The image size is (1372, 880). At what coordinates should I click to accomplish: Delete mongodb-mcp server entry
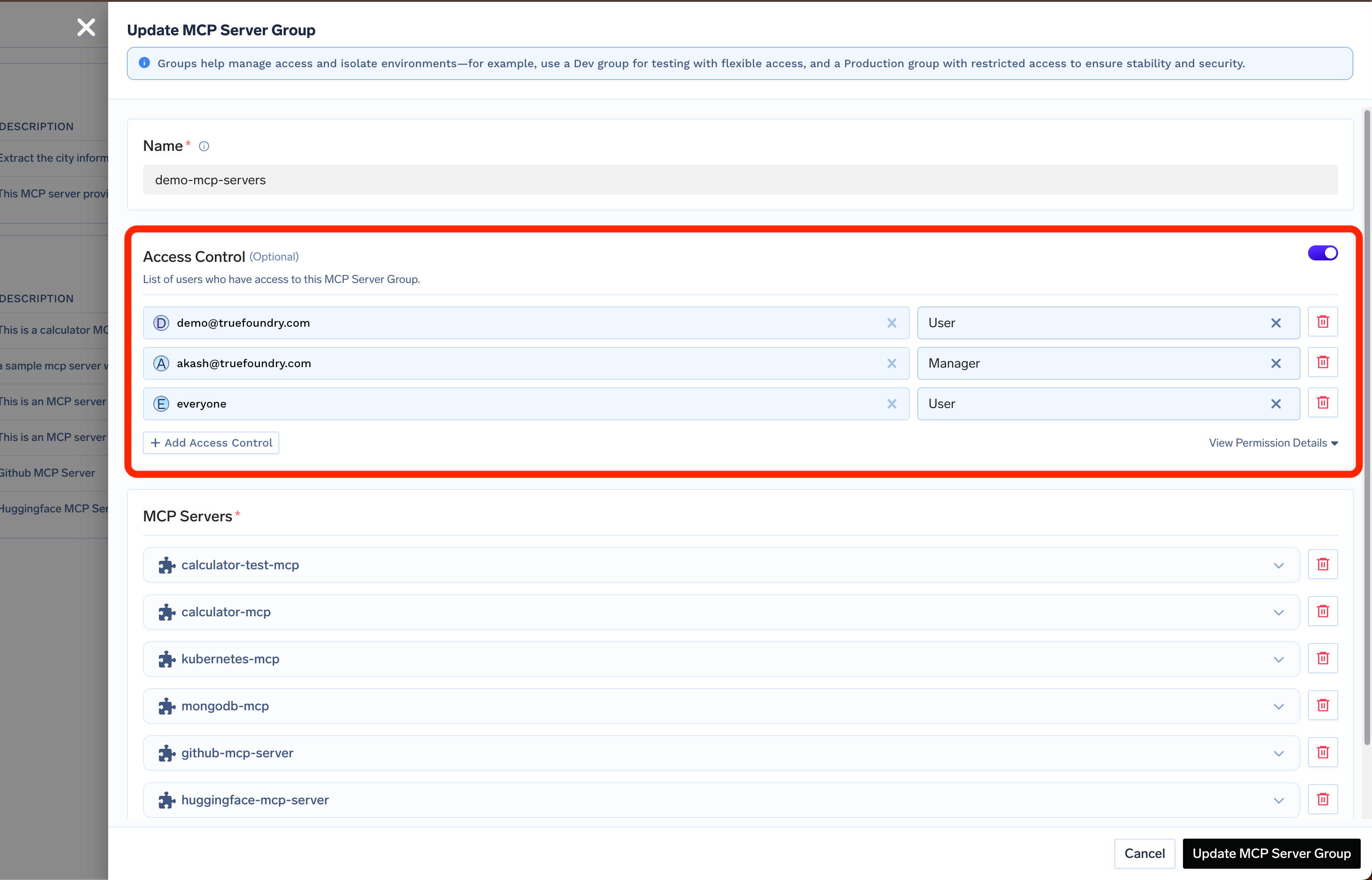(1322, 705)
